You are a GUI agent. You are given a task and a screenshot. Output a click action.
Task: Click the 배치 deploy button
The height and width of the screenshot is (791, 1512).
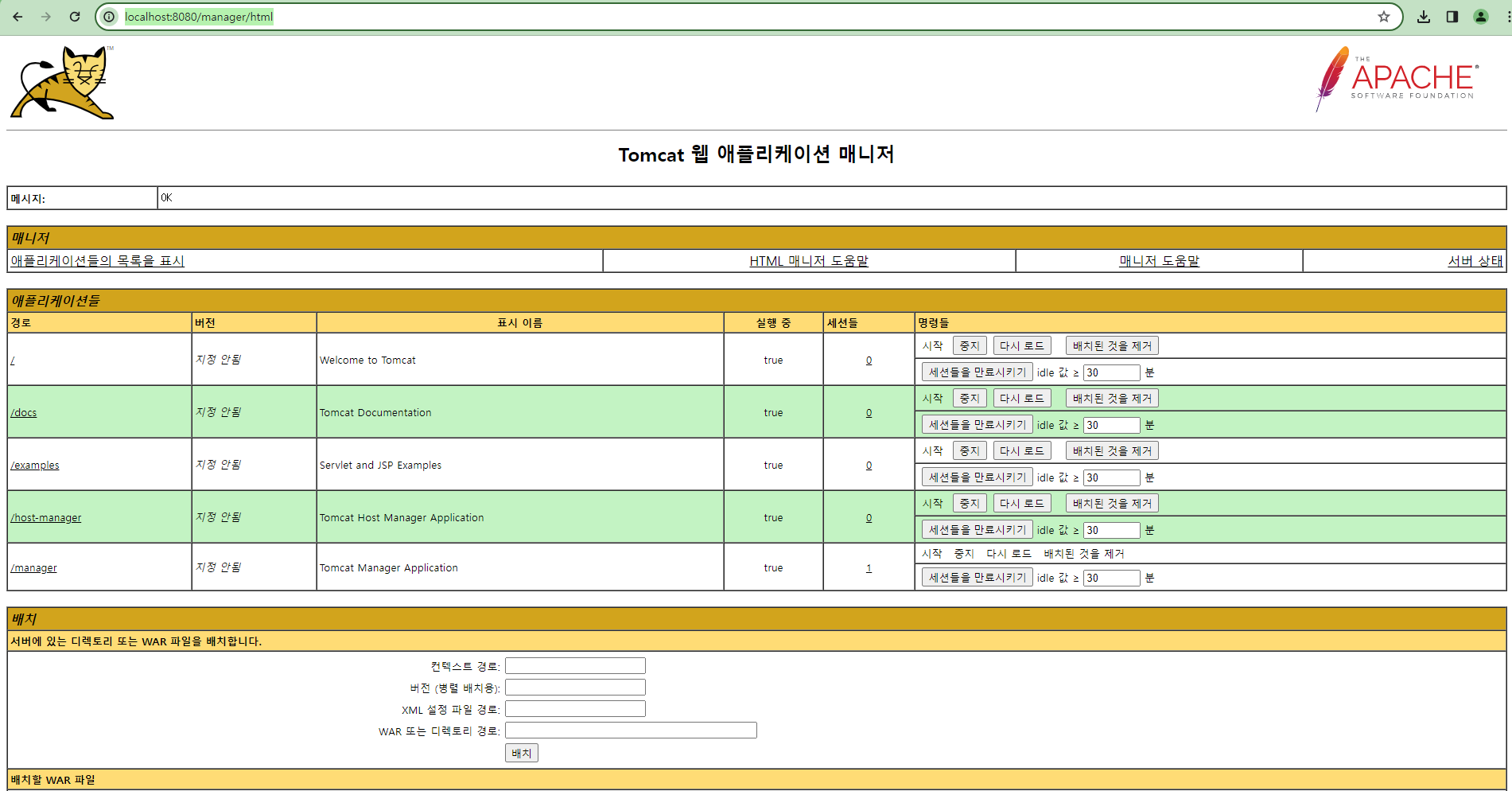(522, 753)
